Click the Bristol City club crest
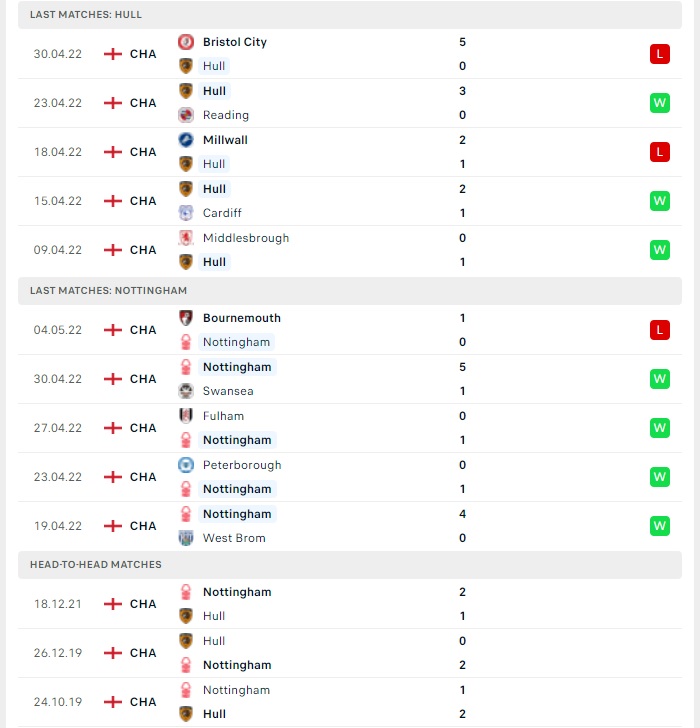This screenshot has width=700, height=728. 186,42
